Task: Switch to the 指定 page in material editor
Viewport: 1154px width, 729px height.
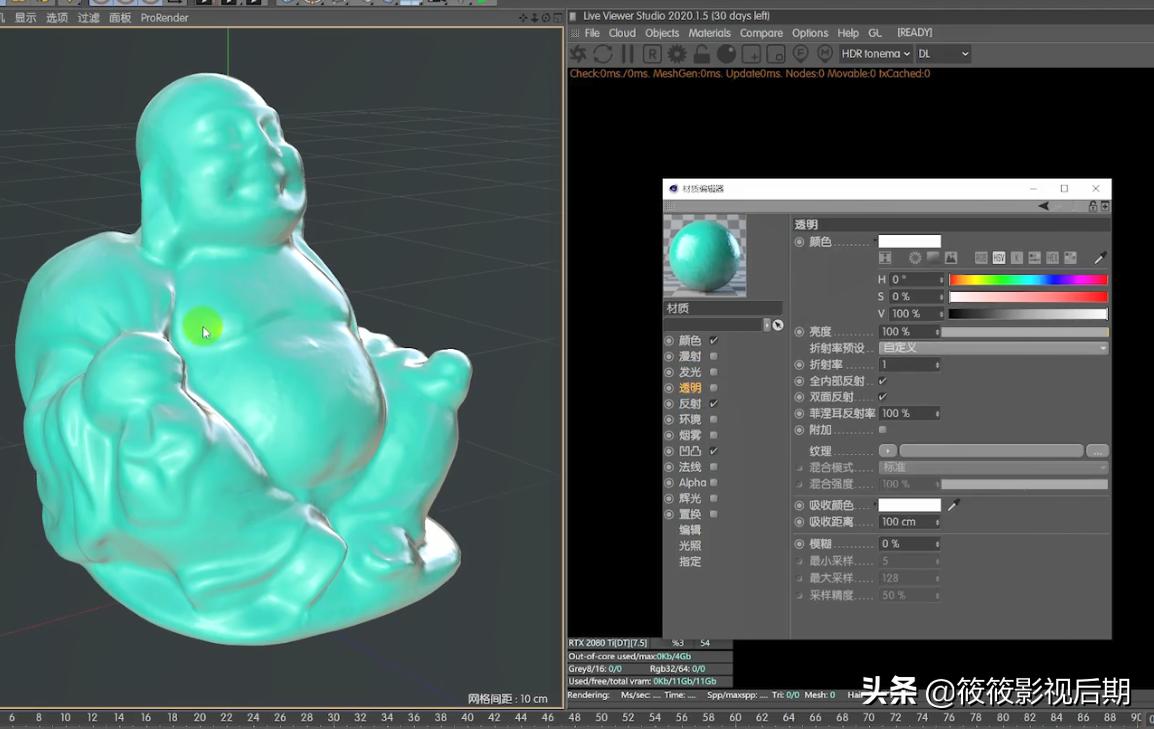Action: point(690,562)
